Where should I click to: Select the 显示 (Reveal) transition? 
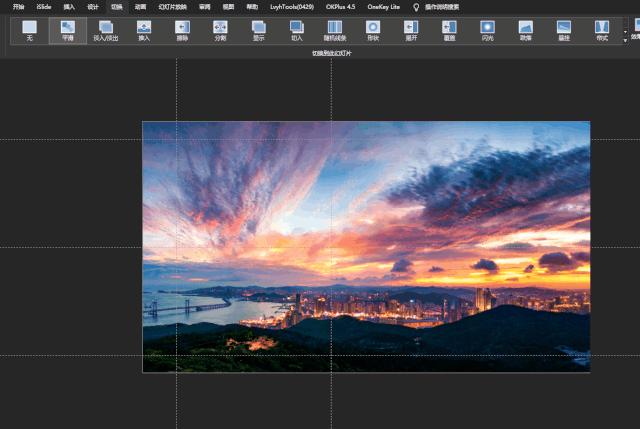tap(259, 30)
